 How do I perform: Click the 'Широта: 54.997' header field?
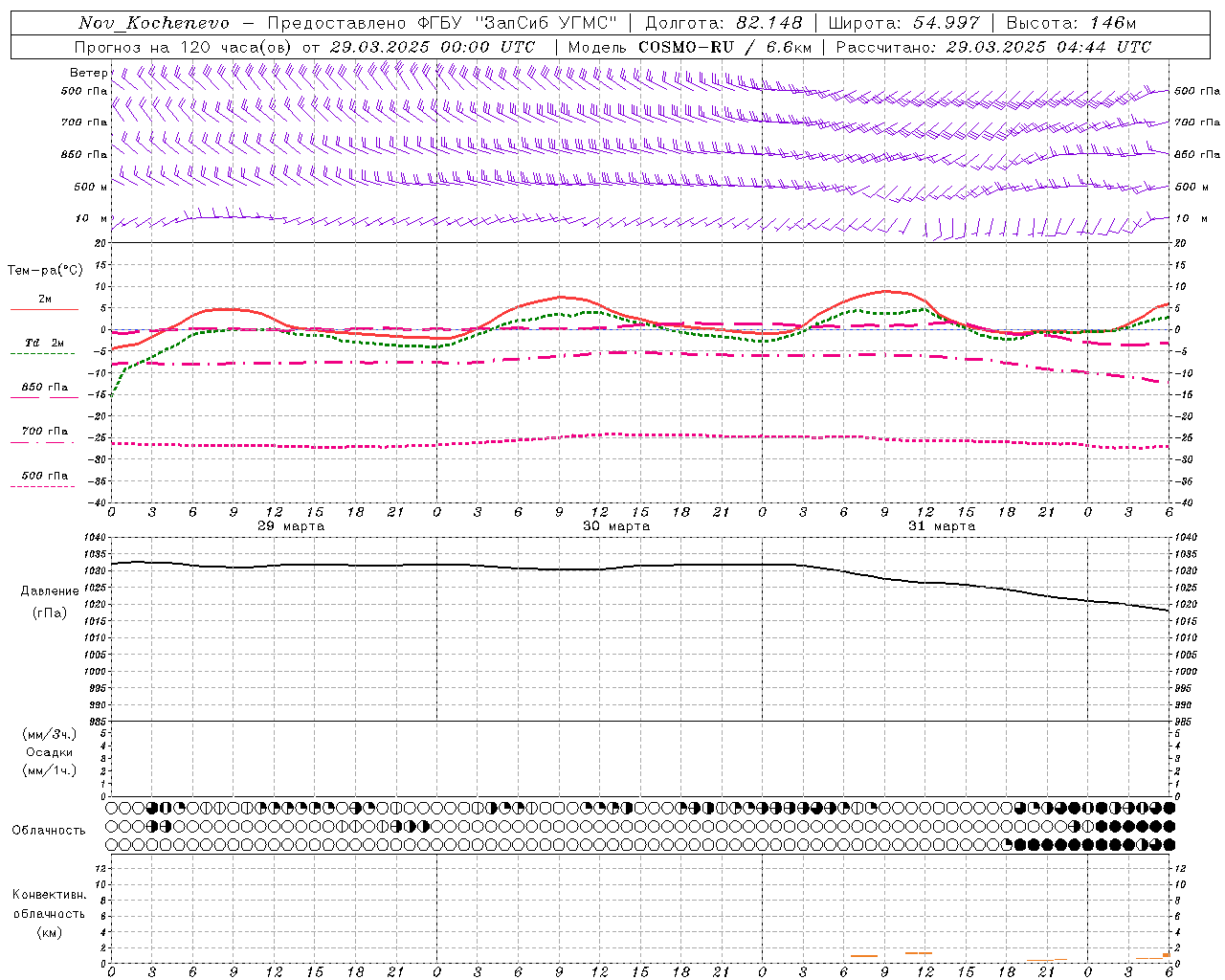tap(903, 23)
